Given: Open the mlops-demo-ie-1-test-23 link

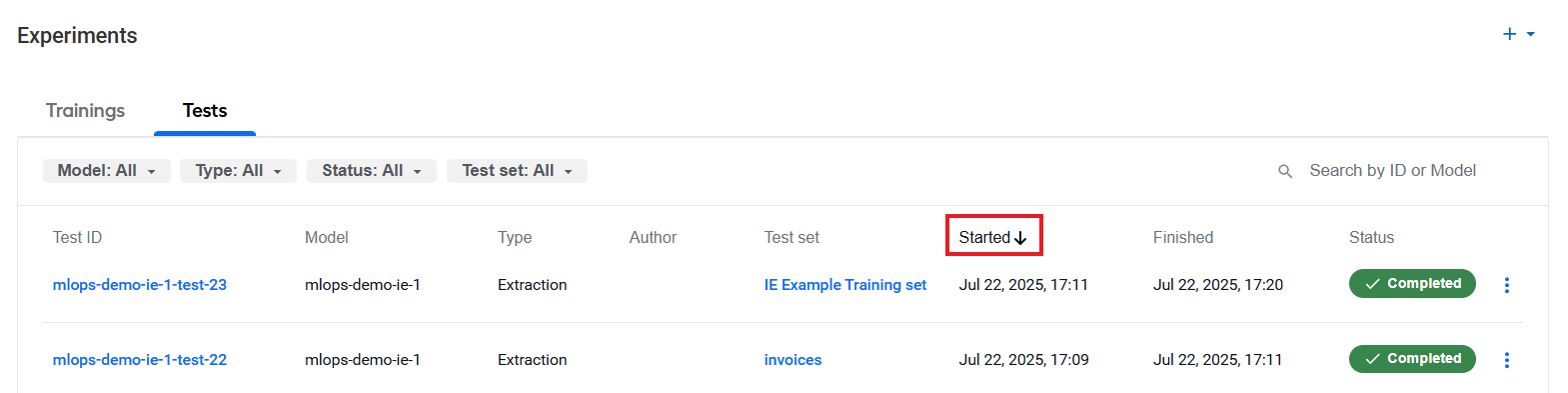Looking at the screenshot, I should click(140, 285).
